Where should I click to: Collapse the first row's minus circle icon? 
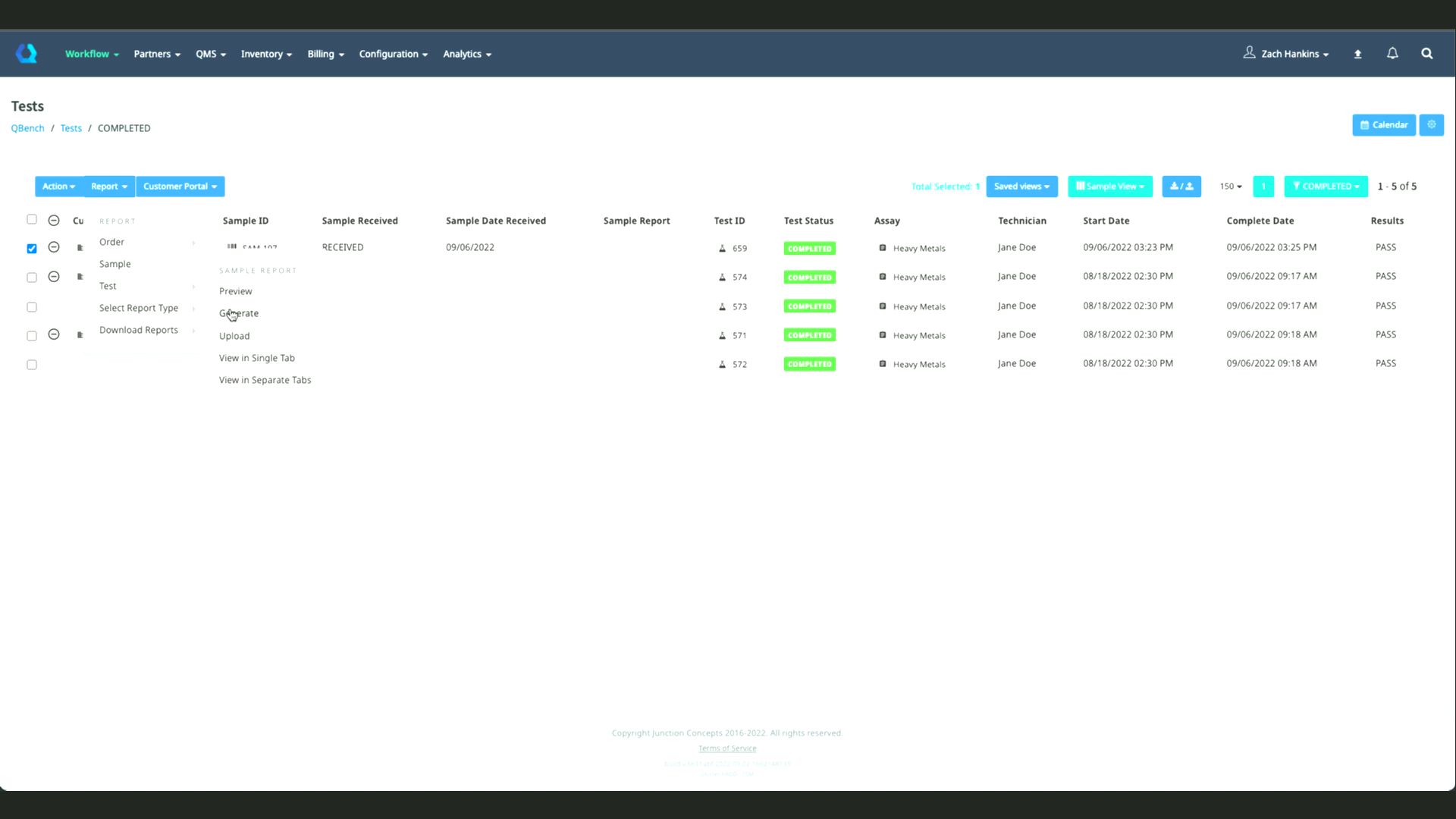54,247
